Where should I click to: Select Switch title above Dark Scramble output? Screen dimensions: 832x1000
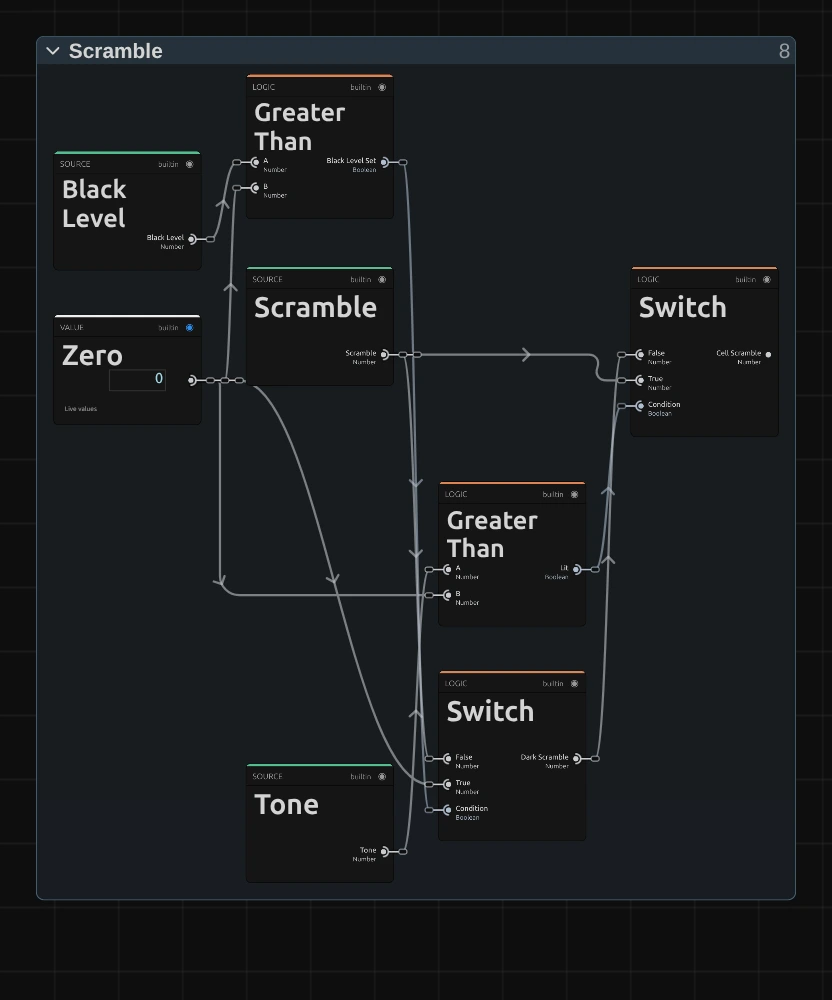[x=490, y=711]
